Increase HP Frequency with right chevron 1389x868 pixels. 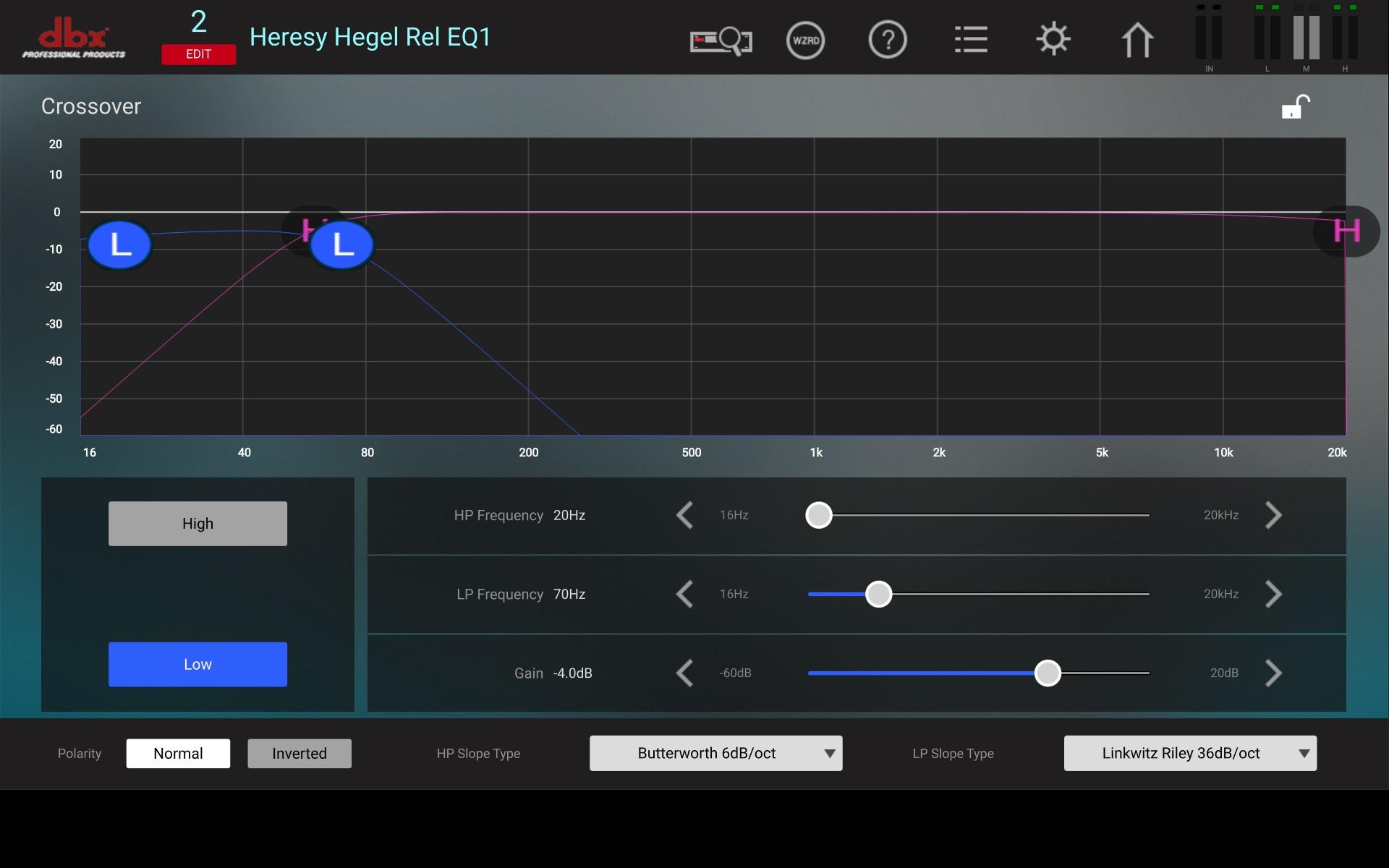[x=1273, y=515]
